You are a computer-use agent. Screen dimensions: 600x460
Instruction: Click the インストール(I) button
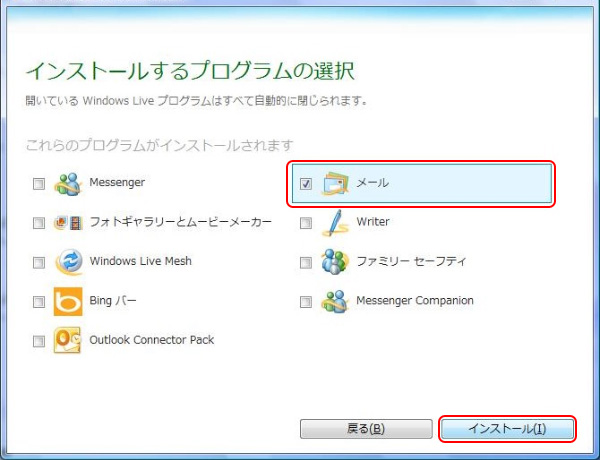[507, 429]
